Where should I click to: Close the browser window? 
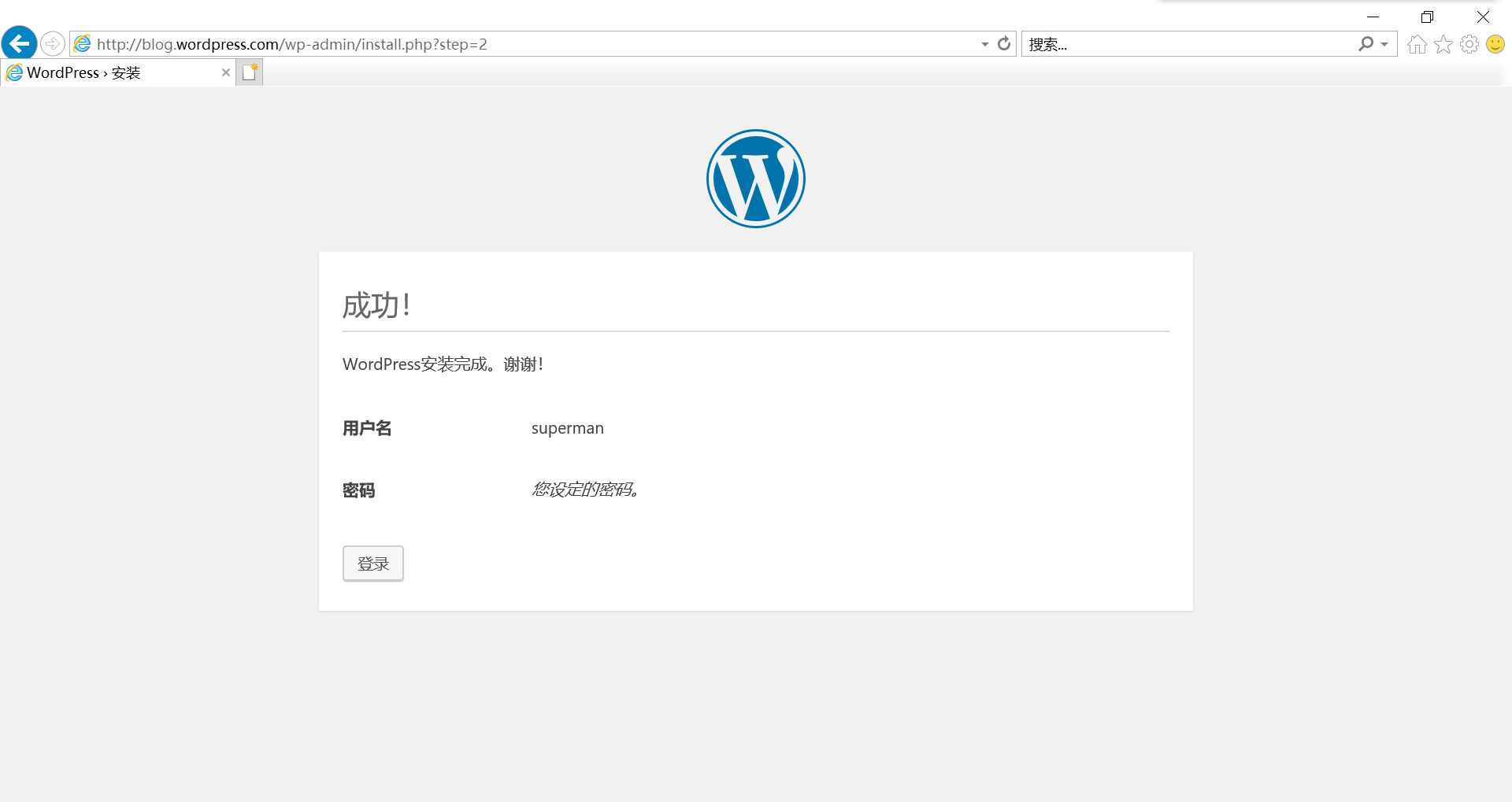(x=1483, y=17)
